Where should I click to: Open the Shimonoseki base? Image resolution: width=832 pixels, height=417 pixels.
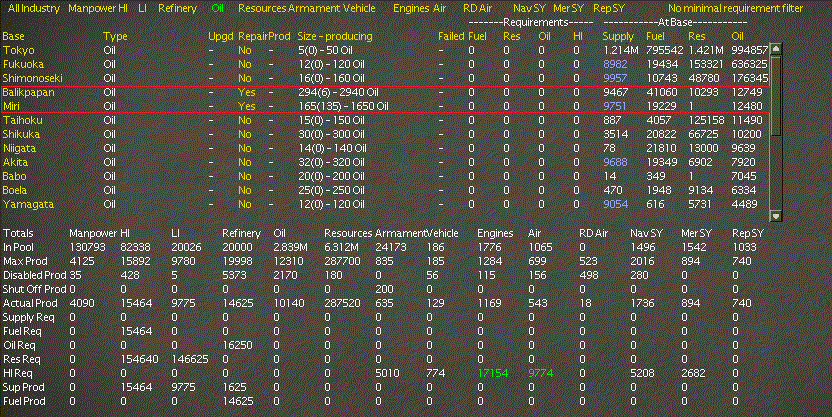click(x=32, y=78)
